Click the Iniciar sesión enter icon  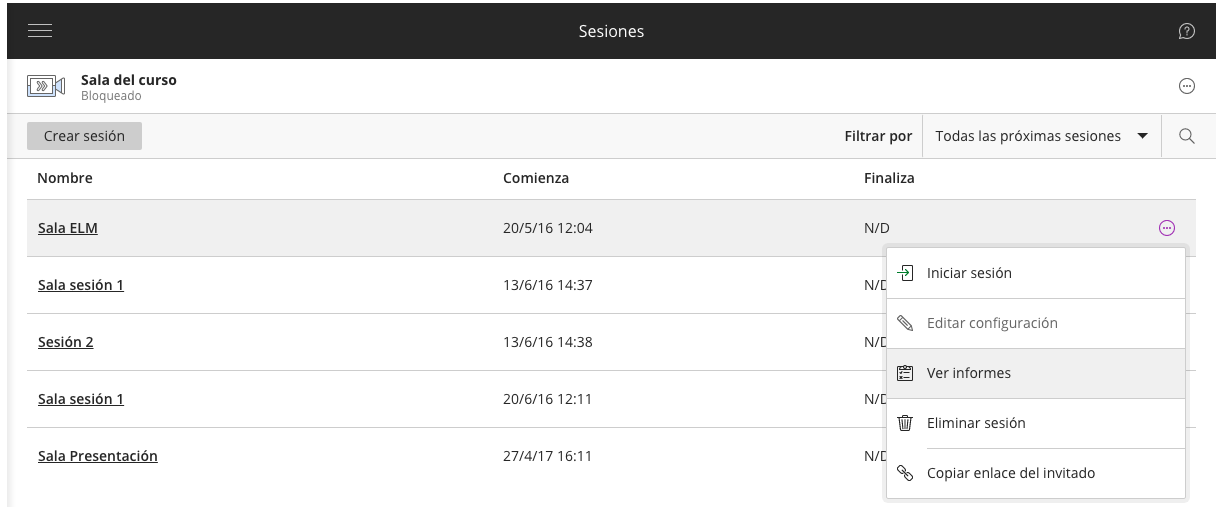[x=905, y=273]
